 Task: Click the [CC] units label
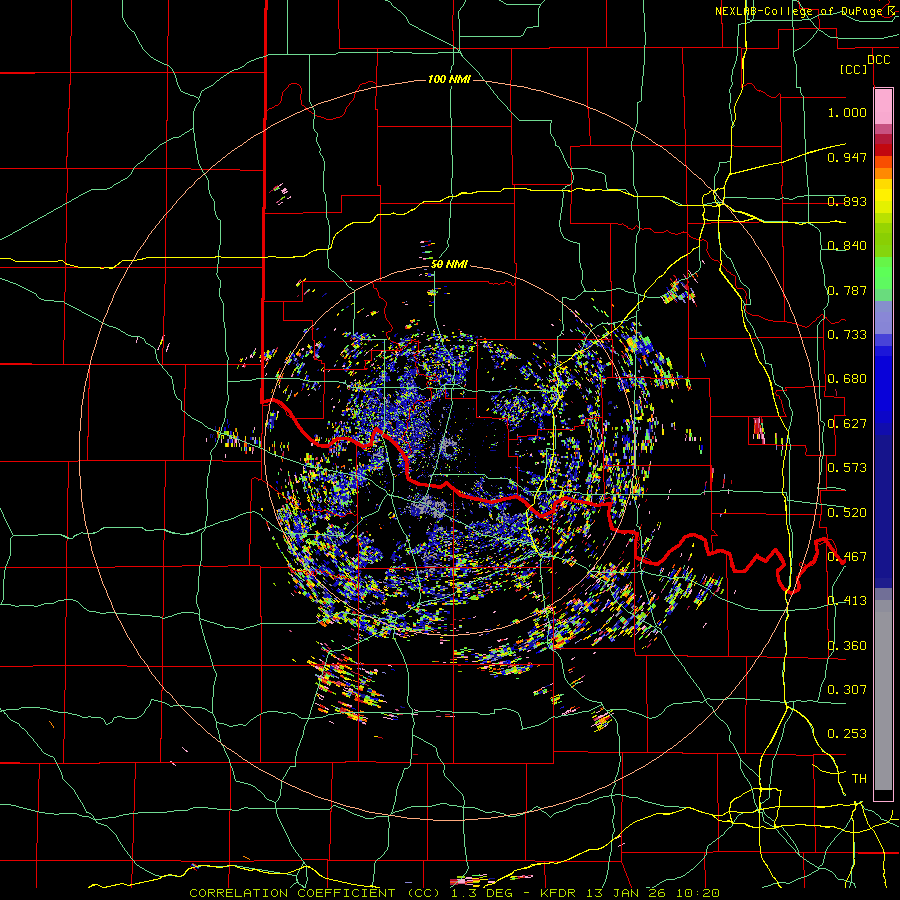854,69
